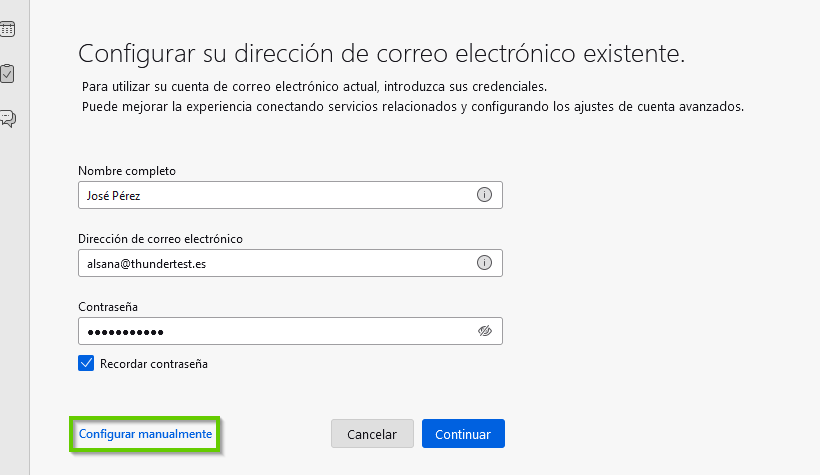Viewport: 820px width, 475px height.
Task: Click the info icon in Nombre completo field
Action: 484,195
